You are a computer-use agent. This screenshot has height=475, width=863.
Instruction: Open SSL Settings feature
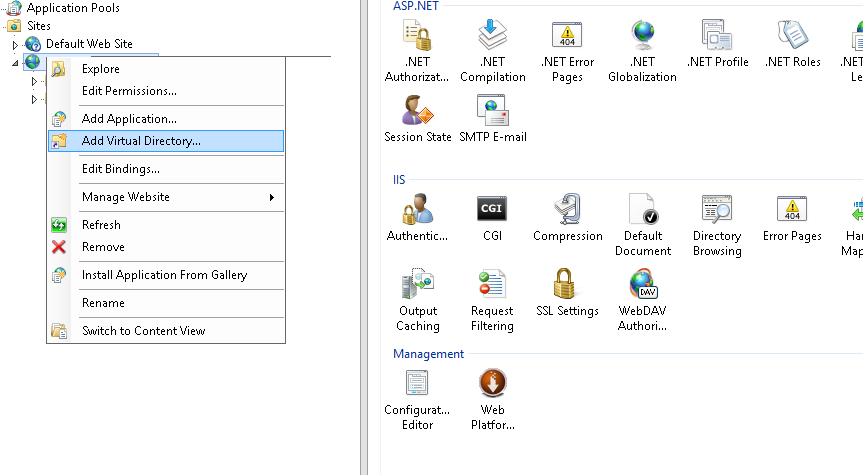[x=567, y=293]
